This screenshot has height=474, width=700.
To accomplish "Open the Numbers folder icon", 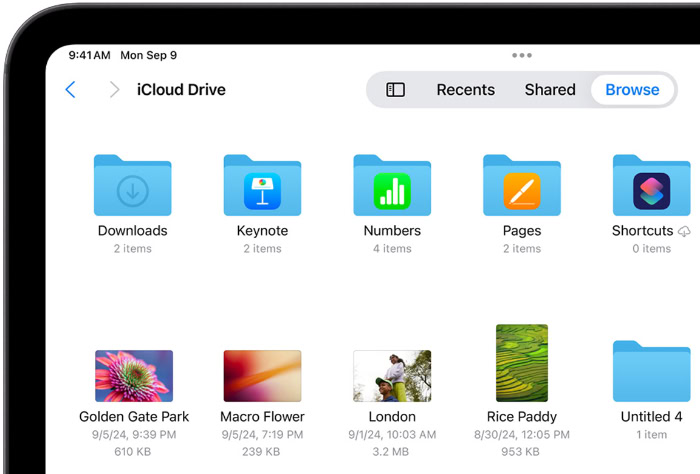I will point(392,185).
